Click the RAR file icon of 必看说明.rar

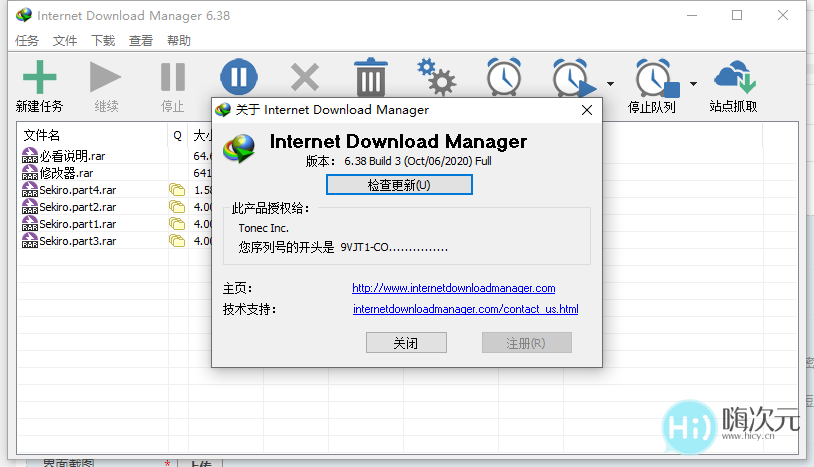click(x=30, y=155)
